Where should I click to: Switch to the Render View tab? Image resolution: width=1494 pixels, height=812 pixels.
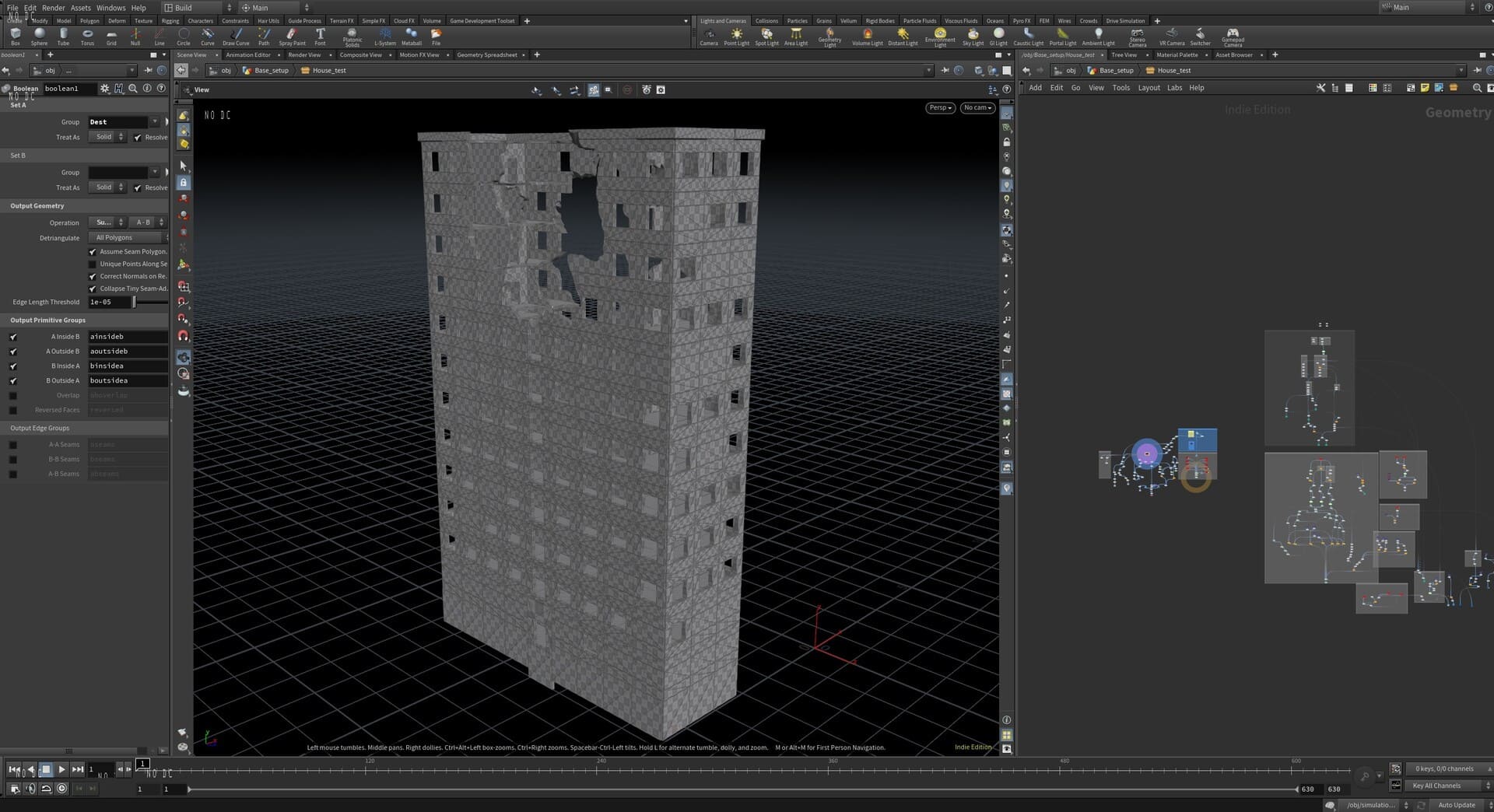point(304,55)
